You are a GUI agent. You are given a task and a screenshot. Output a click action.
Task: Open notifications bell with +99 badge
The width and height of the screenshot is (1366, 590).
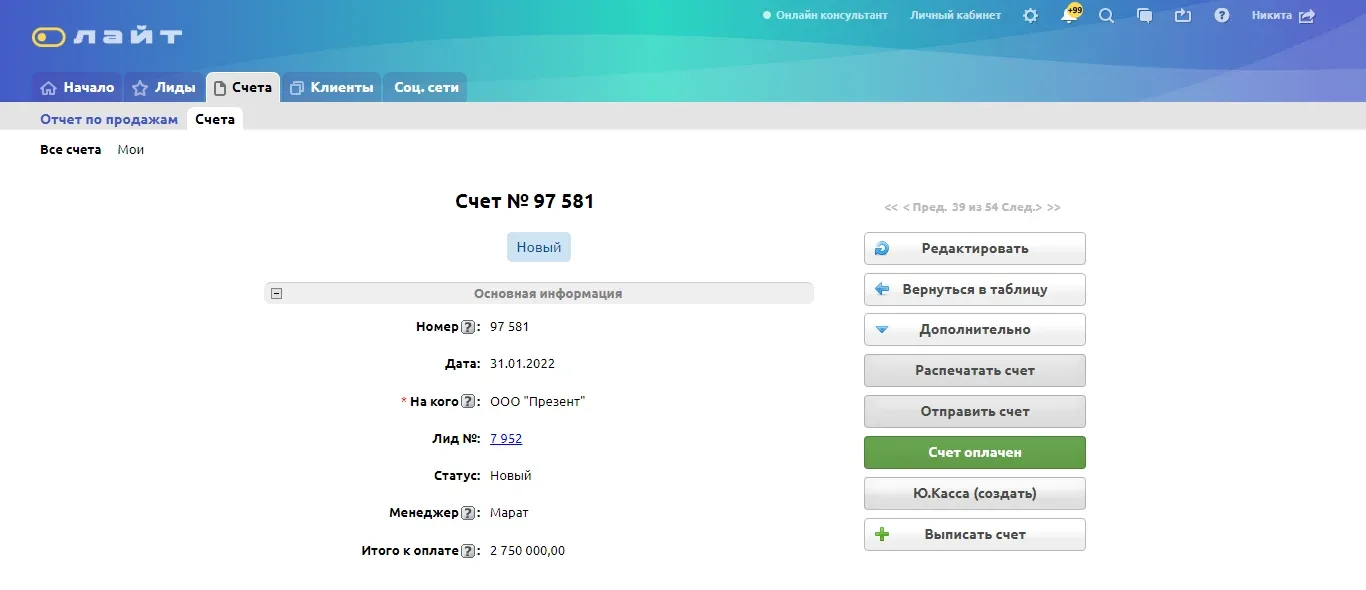pos(1071,14)
